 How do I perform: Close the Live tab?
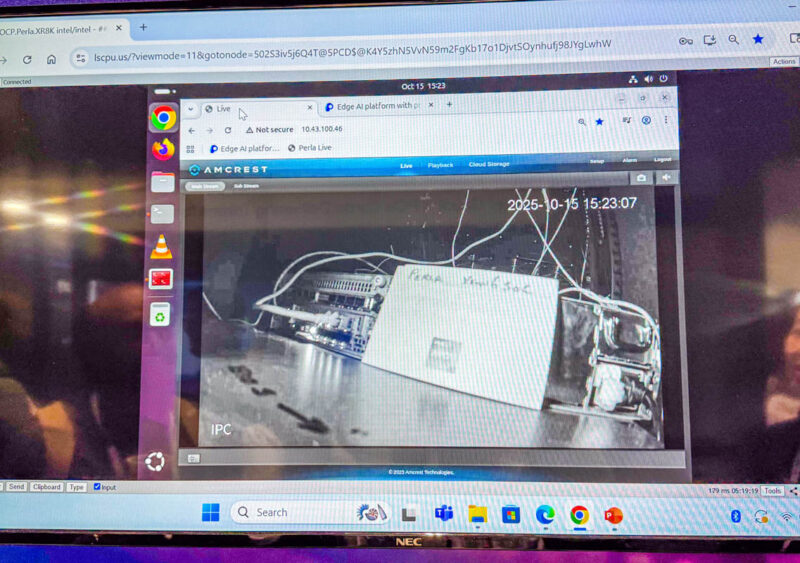(310, 108)
